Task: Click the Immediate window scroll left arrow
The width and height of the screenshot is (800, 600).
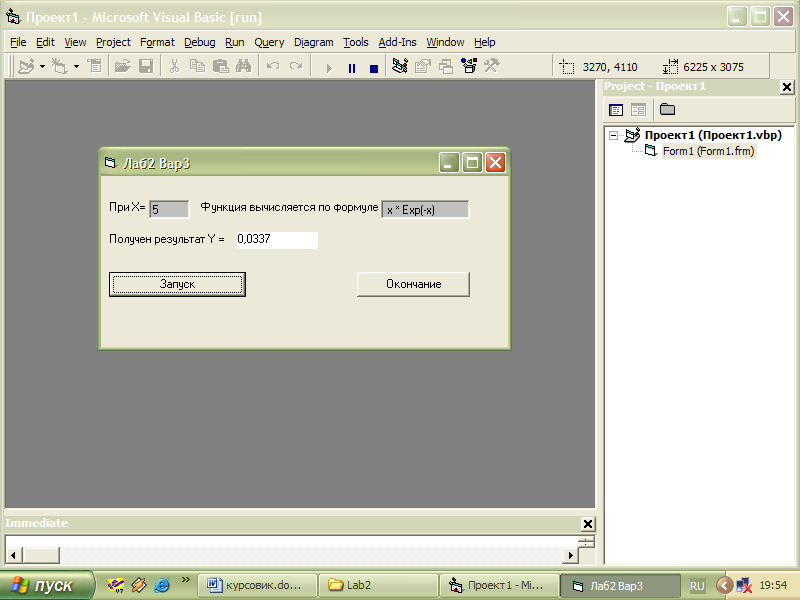Action: pyautogui.click(x=14, y=555)
